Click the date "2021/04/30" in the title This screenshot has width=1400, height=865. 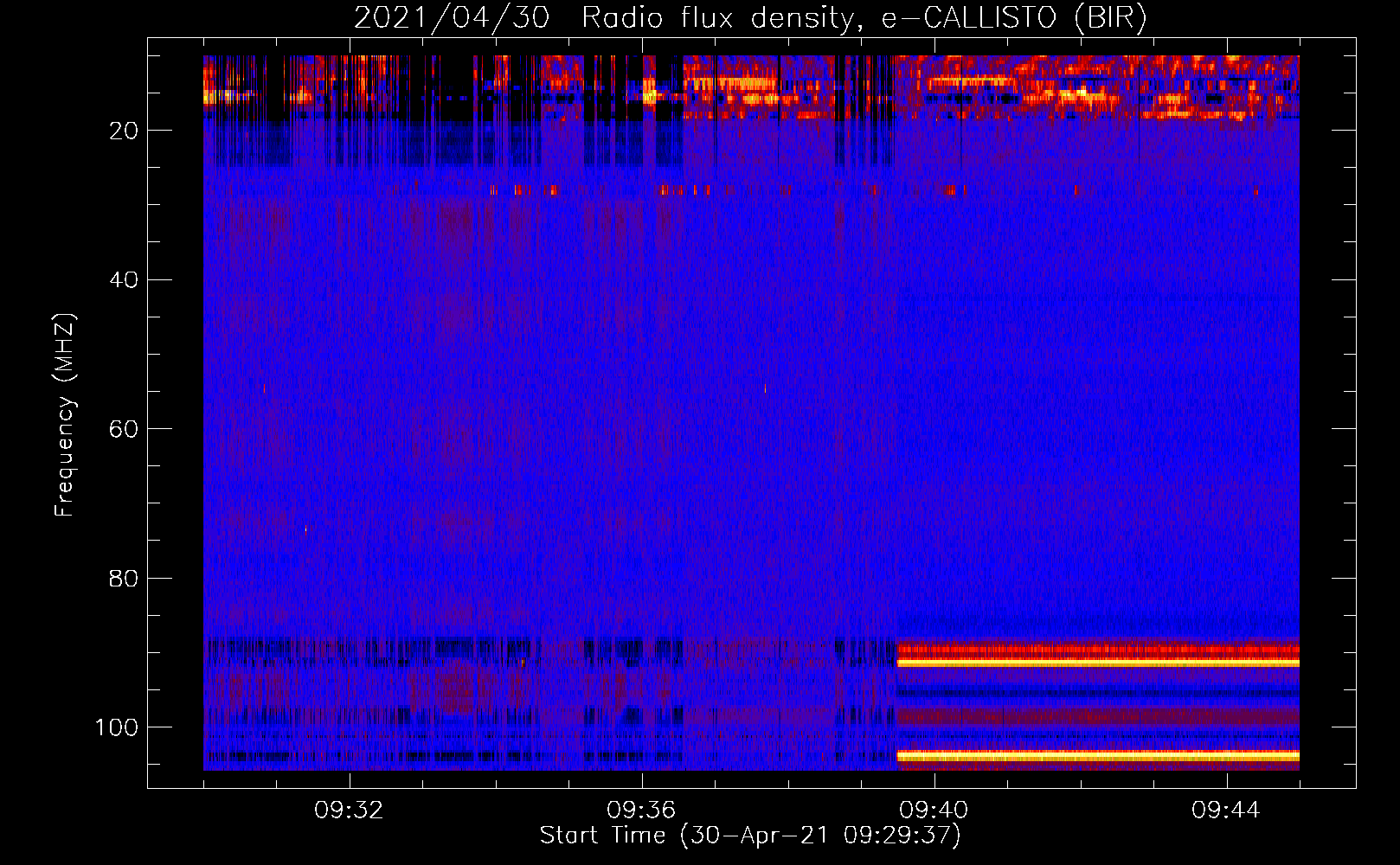point(452,18)
